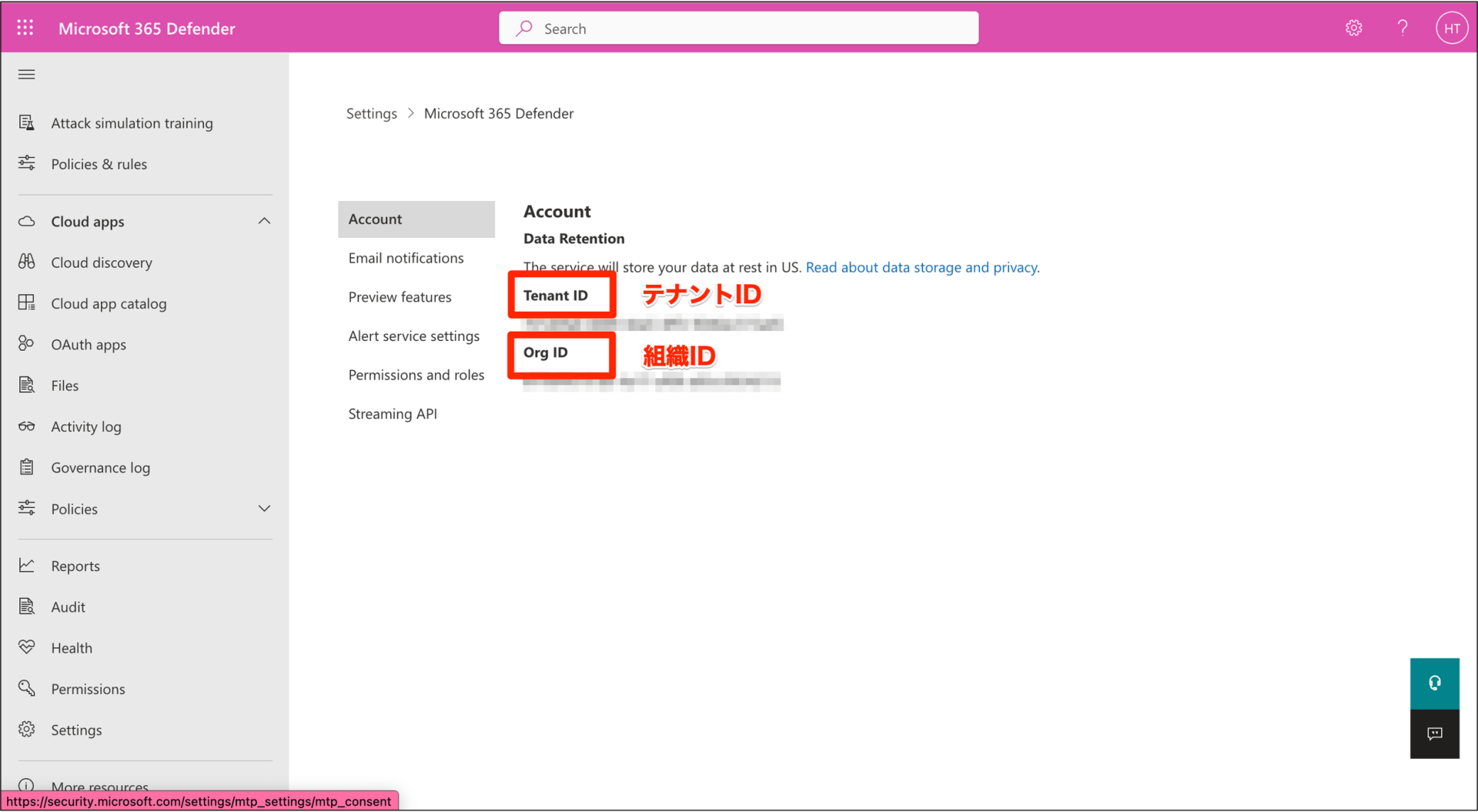Open the help question mark icon
1478x812 pixels.
[1403, 28]
